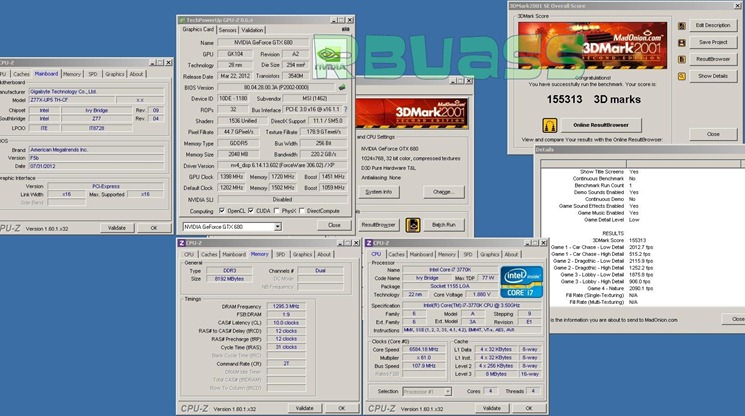The height and width of the screenshot is (416, 745).
Task: Click the BIOS Version field in GPU-Z
Action: click(277, 87)
